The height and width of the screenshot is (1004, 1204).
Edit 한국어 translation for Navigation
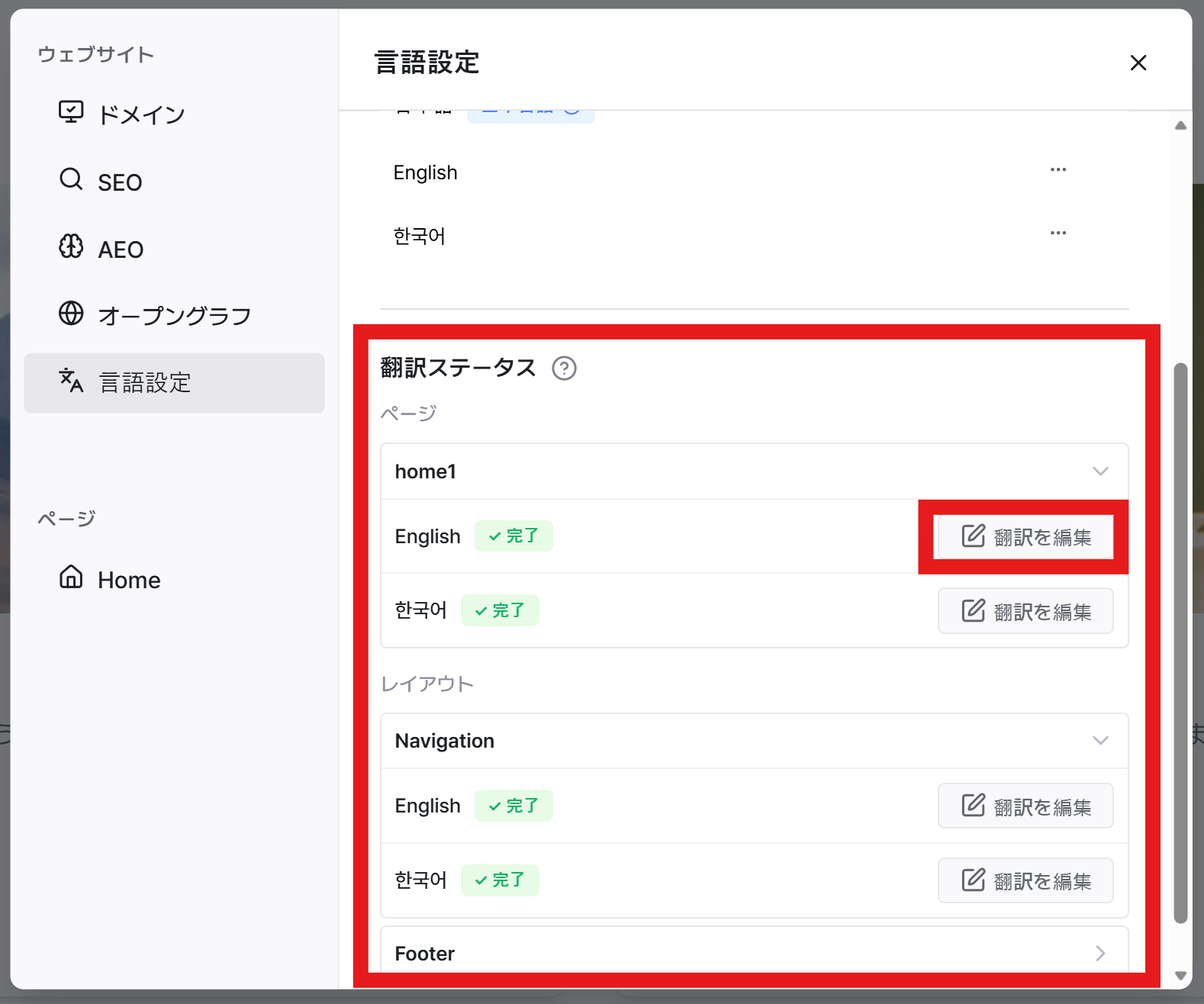[1025, 880]
